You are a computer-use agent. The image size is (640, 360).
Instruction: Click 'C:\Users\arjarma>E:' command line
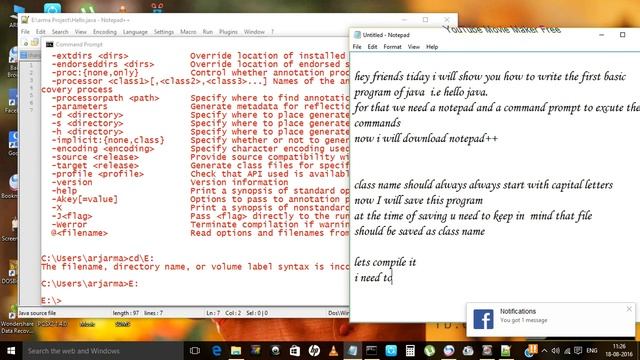click(90, 284)
